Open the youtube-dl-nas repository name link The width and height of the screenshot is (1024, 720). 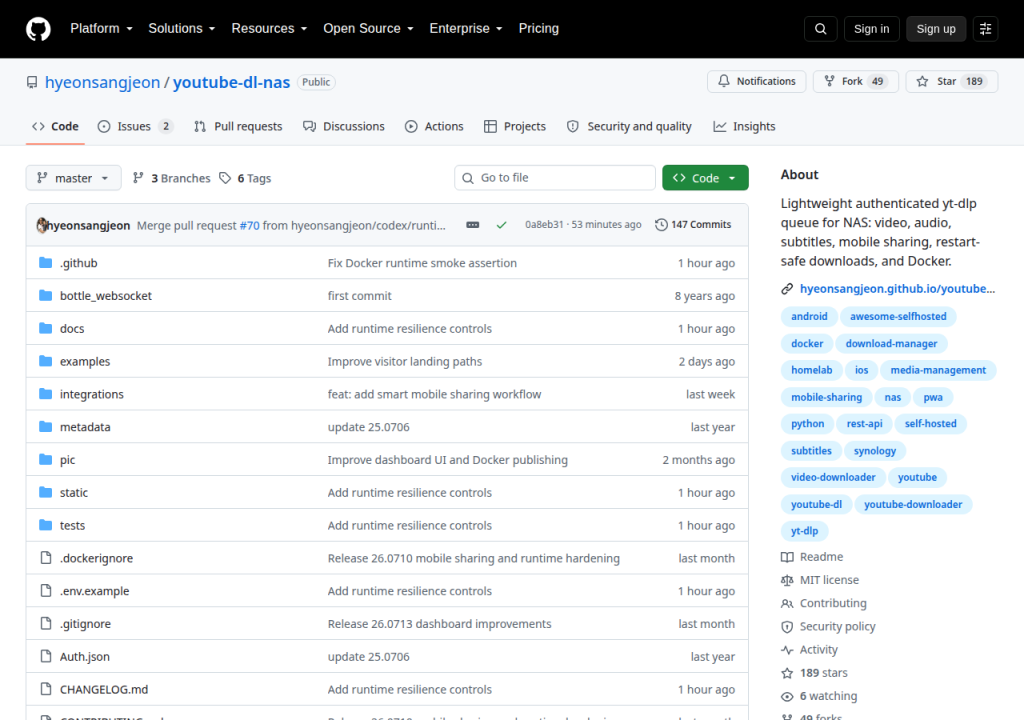coord(231,82)
